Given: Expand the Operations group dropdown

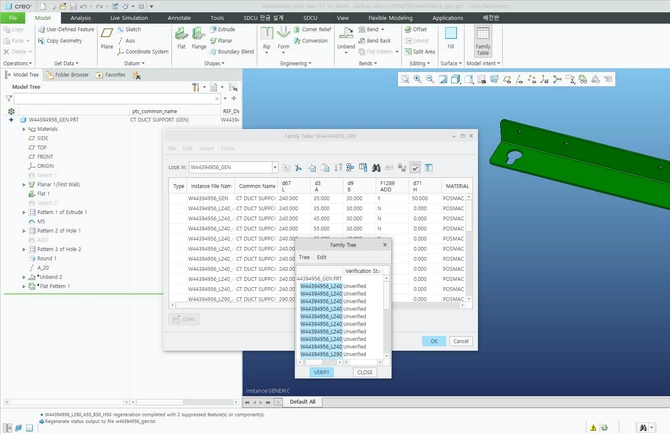Looking at the screenshot, I should tap(18, 63).
